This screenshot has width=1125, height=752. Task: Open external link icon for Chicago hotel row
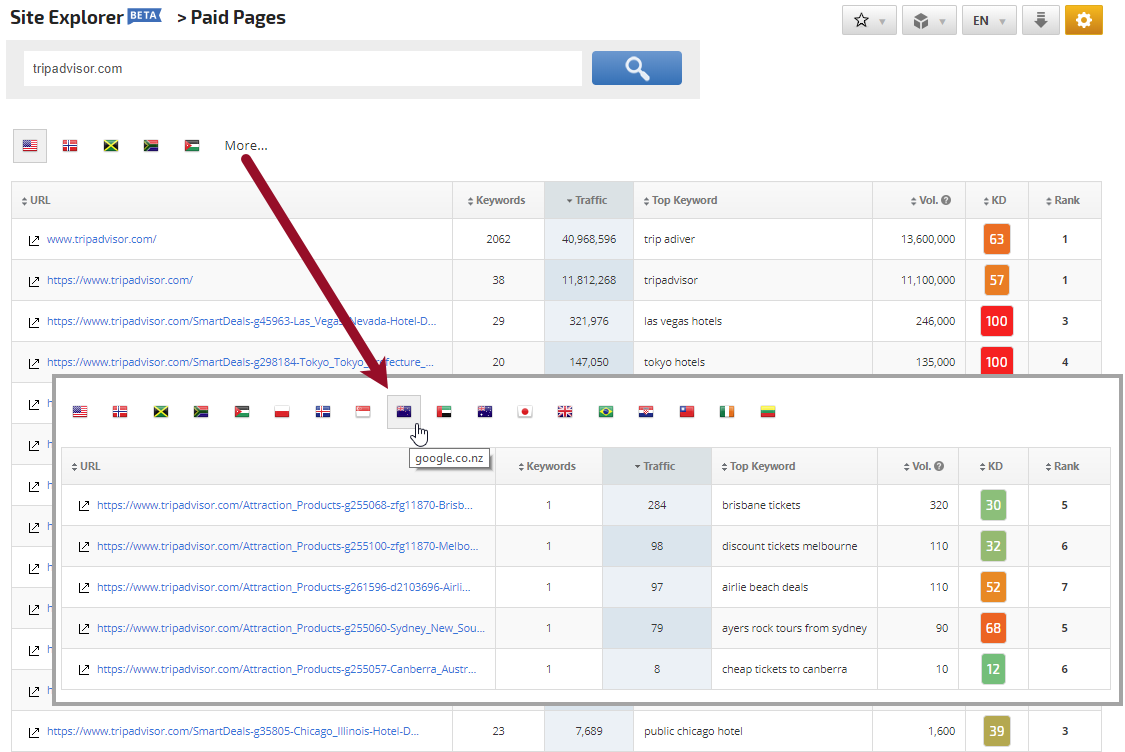click(33, 732)
